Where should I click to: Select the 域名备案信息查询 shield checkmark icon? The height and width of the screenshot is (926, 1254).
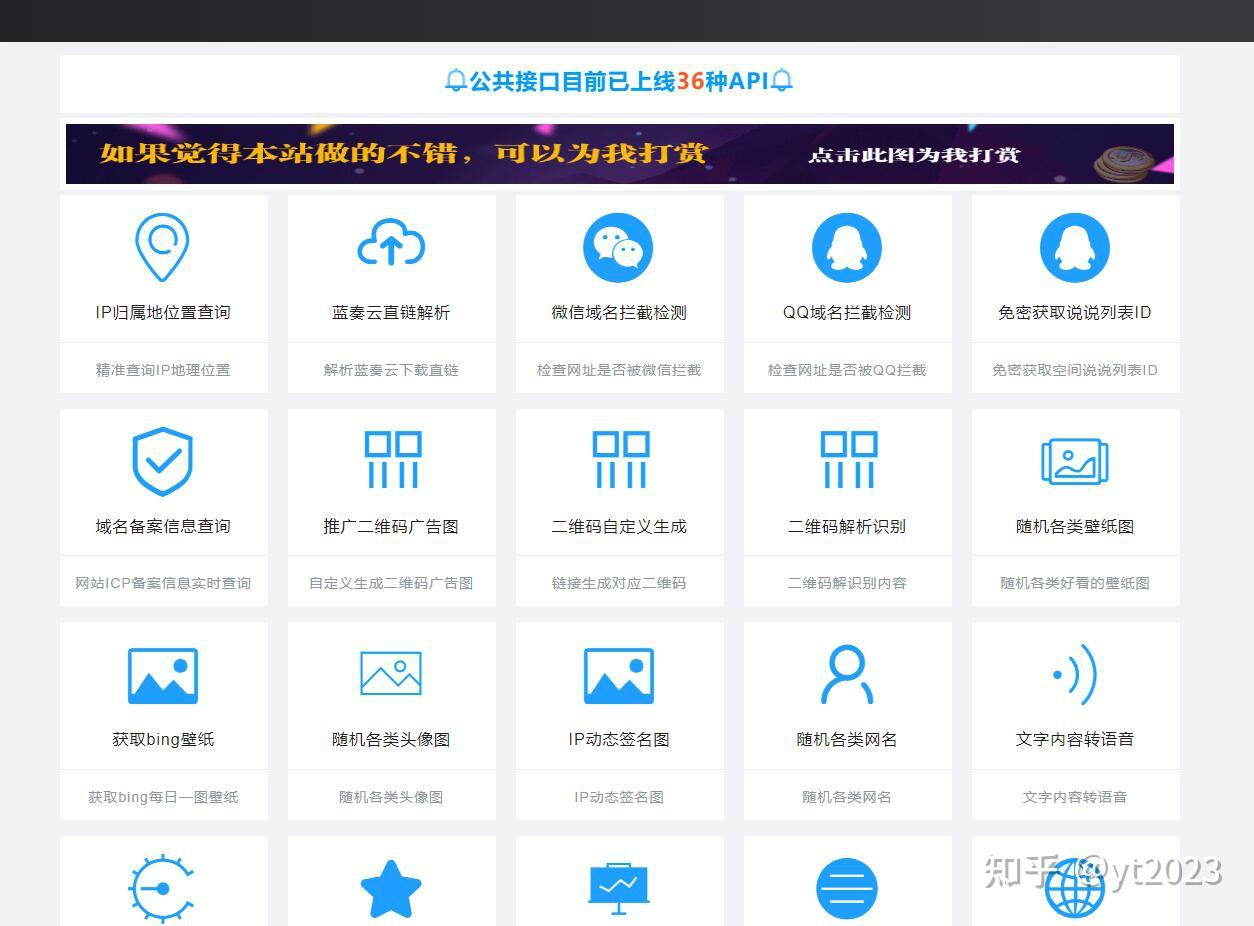(x=162, y=460)
